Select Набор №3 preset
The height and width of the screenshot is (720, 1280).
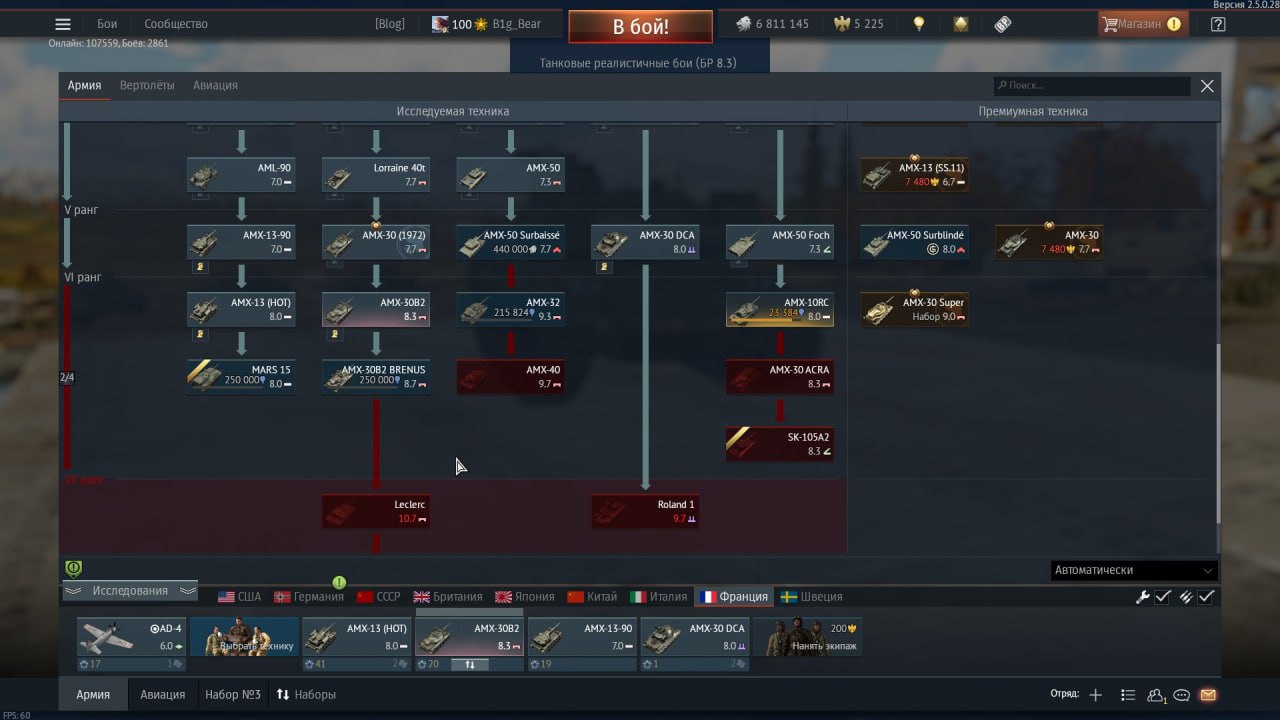tap(232, 694)
